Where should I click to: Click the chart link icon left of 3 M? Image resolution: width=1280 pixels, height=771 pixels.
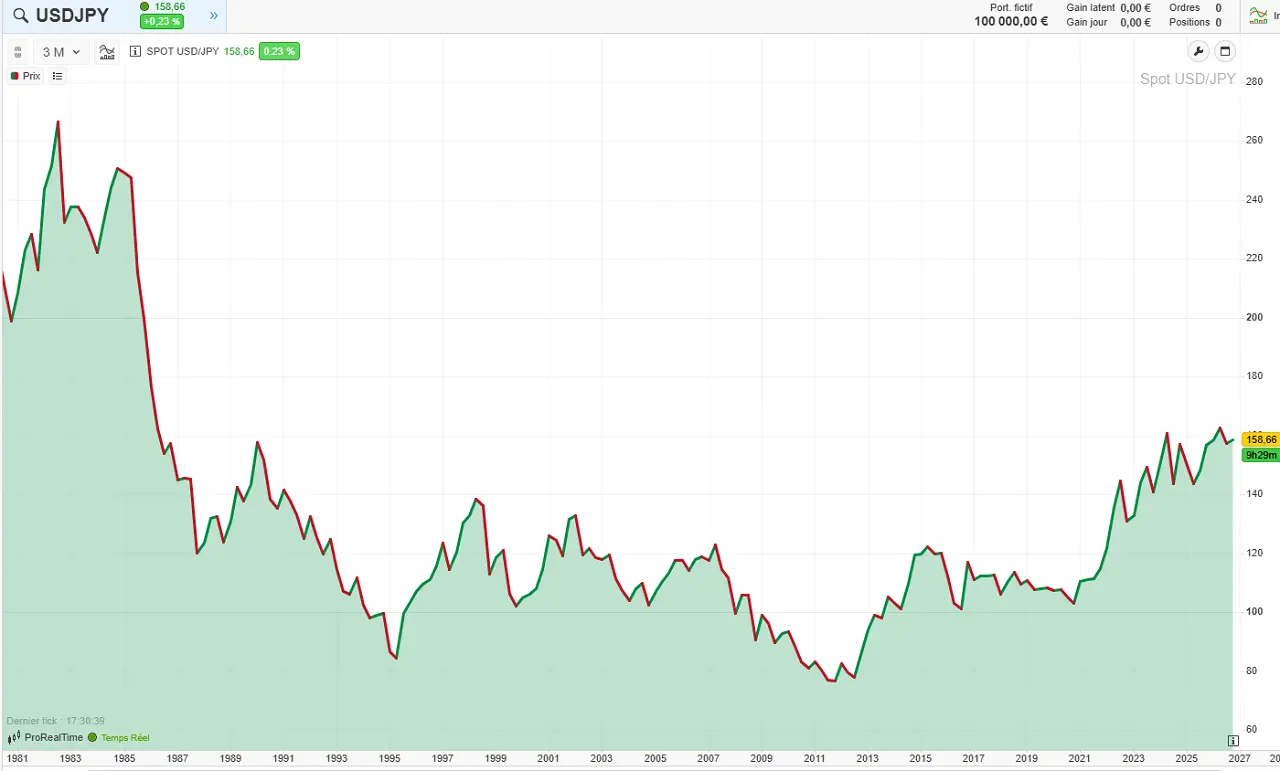[17, 52]
